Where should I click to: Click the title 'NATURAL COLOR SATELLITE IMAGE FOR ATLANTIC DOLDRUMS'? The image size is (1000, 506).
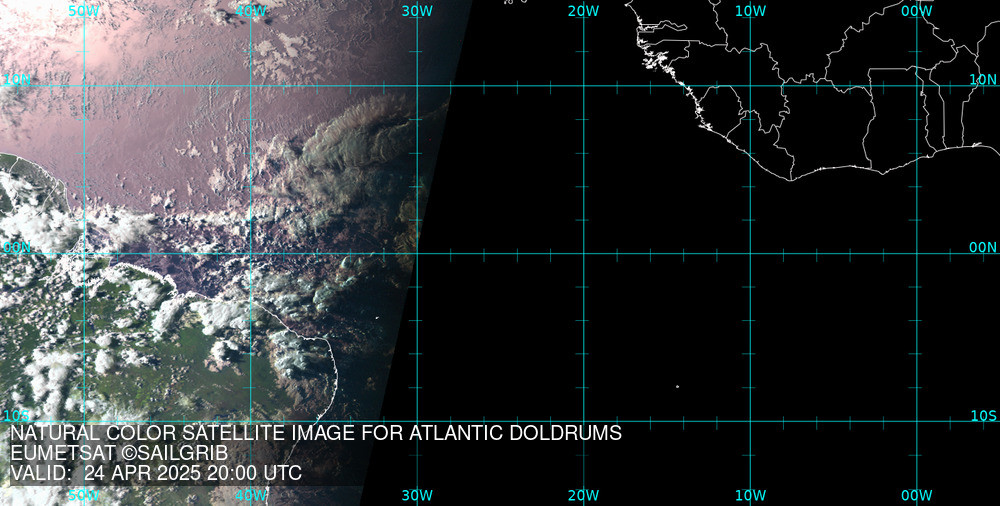pyautogui.click(x=316, y=433)
